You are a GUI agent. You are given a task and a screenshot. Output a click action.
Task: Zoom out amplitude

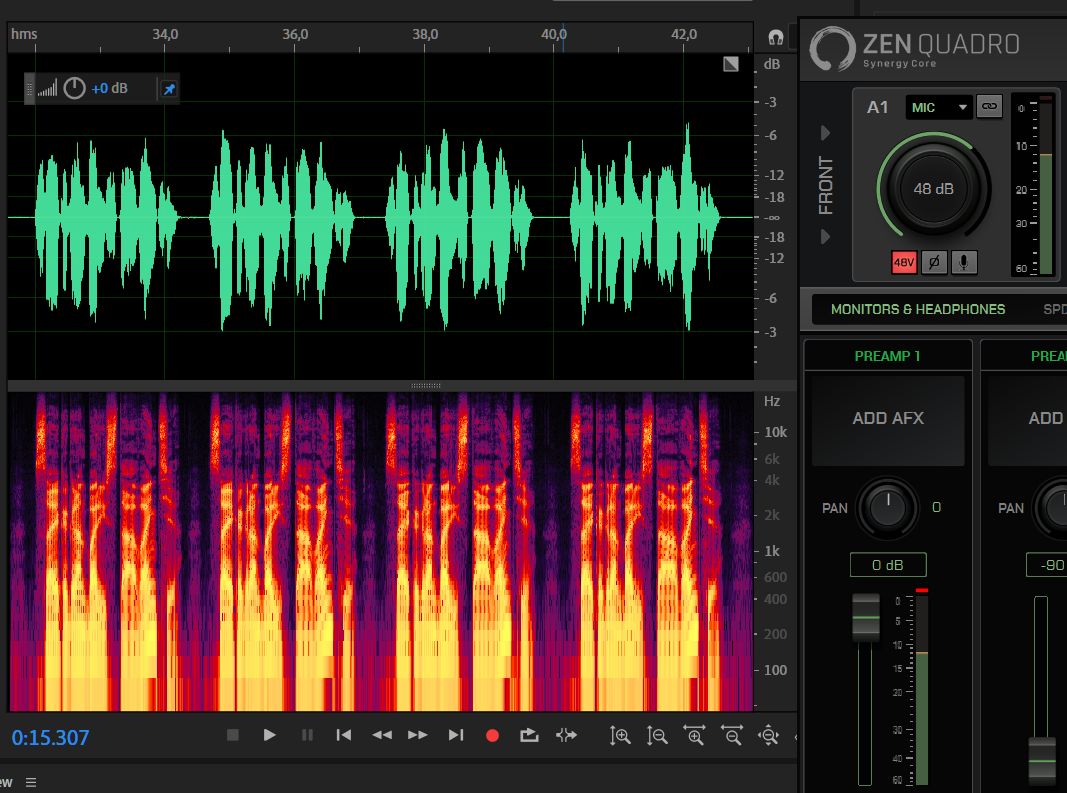657,736
